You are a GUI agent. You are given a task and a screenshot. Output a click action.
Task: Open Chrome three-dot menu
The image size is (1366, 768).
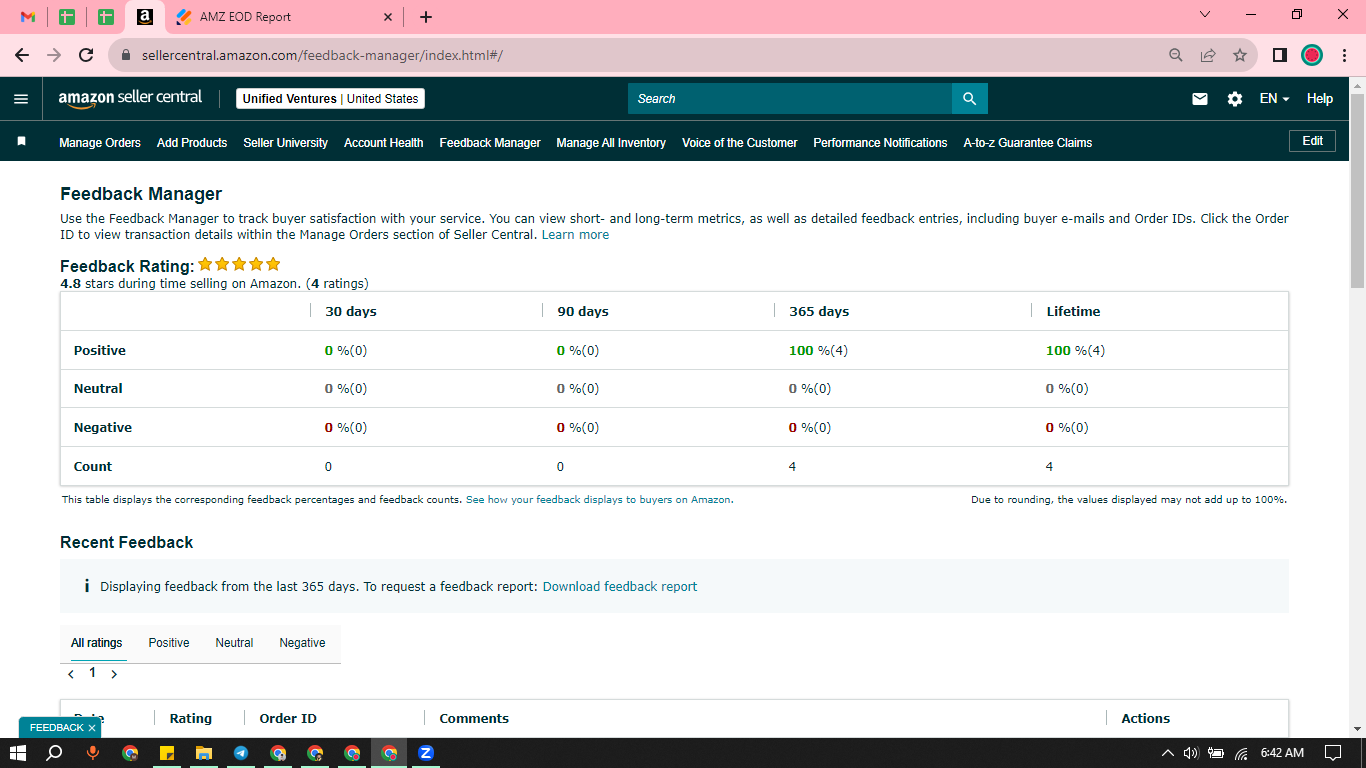1345,55
